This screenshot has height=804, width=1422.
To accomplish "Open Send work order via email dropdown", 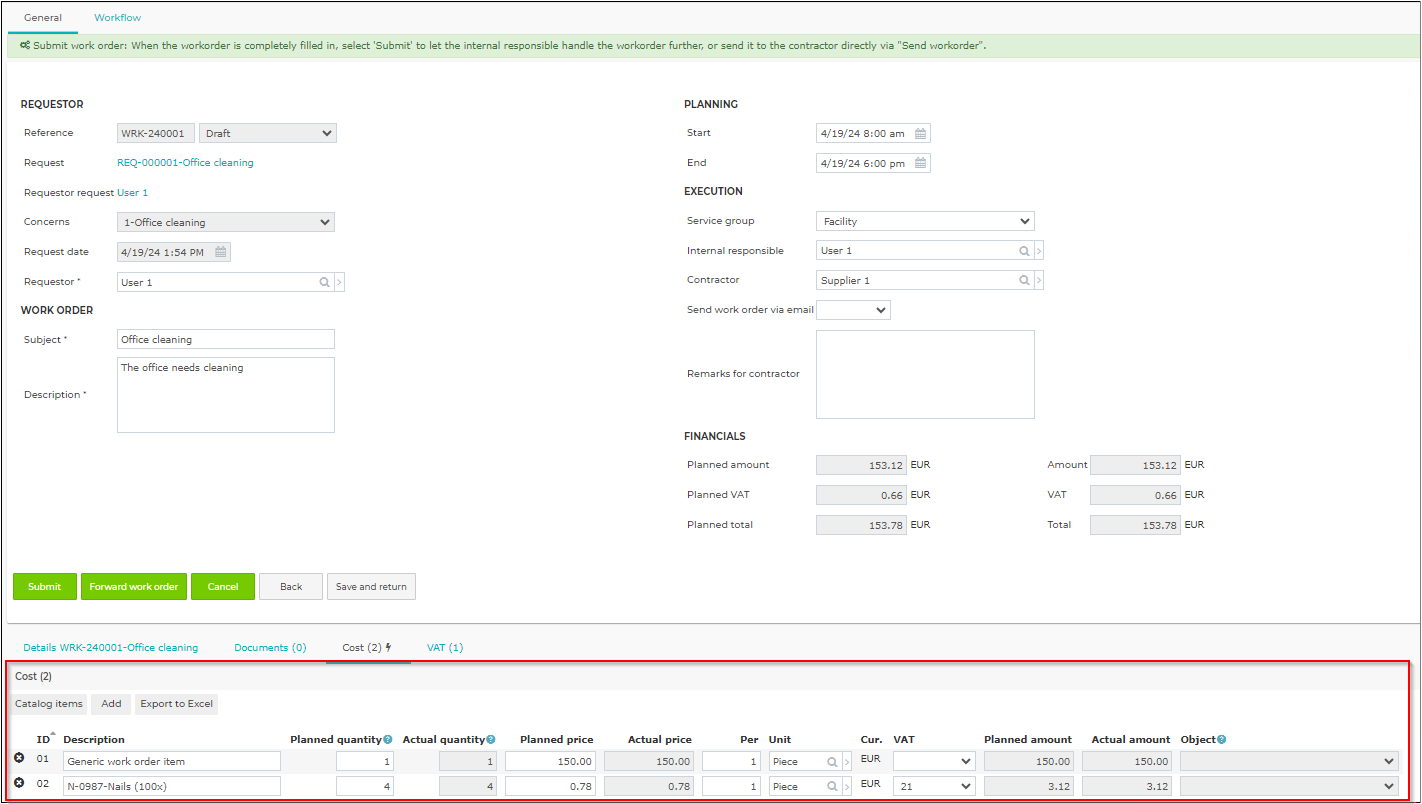I will click(x=853, y=310).
